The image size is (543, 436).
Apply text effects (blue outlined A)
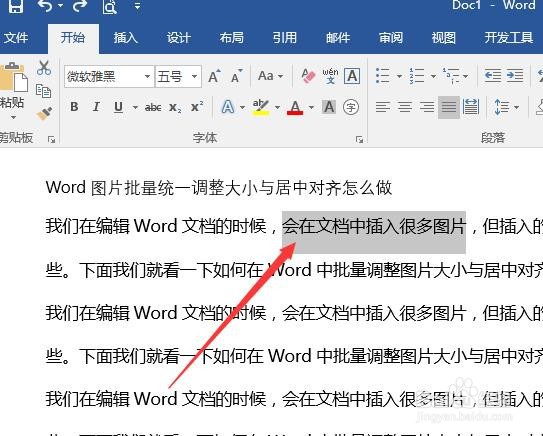pos(228,107)
